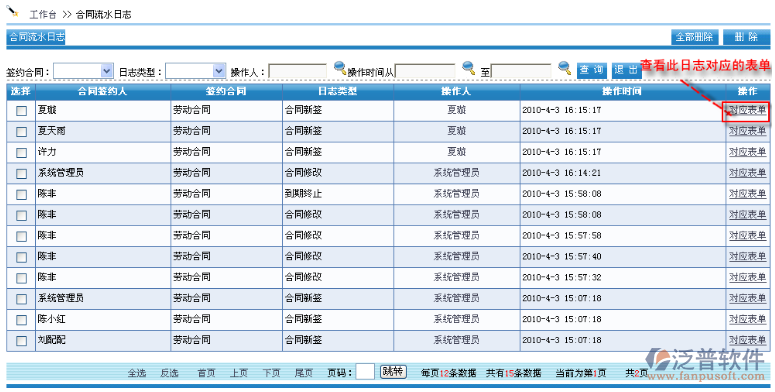775x392 pixels.
Task: Click the workbench icon before 工作台
Action: click(x=13, y=10)
